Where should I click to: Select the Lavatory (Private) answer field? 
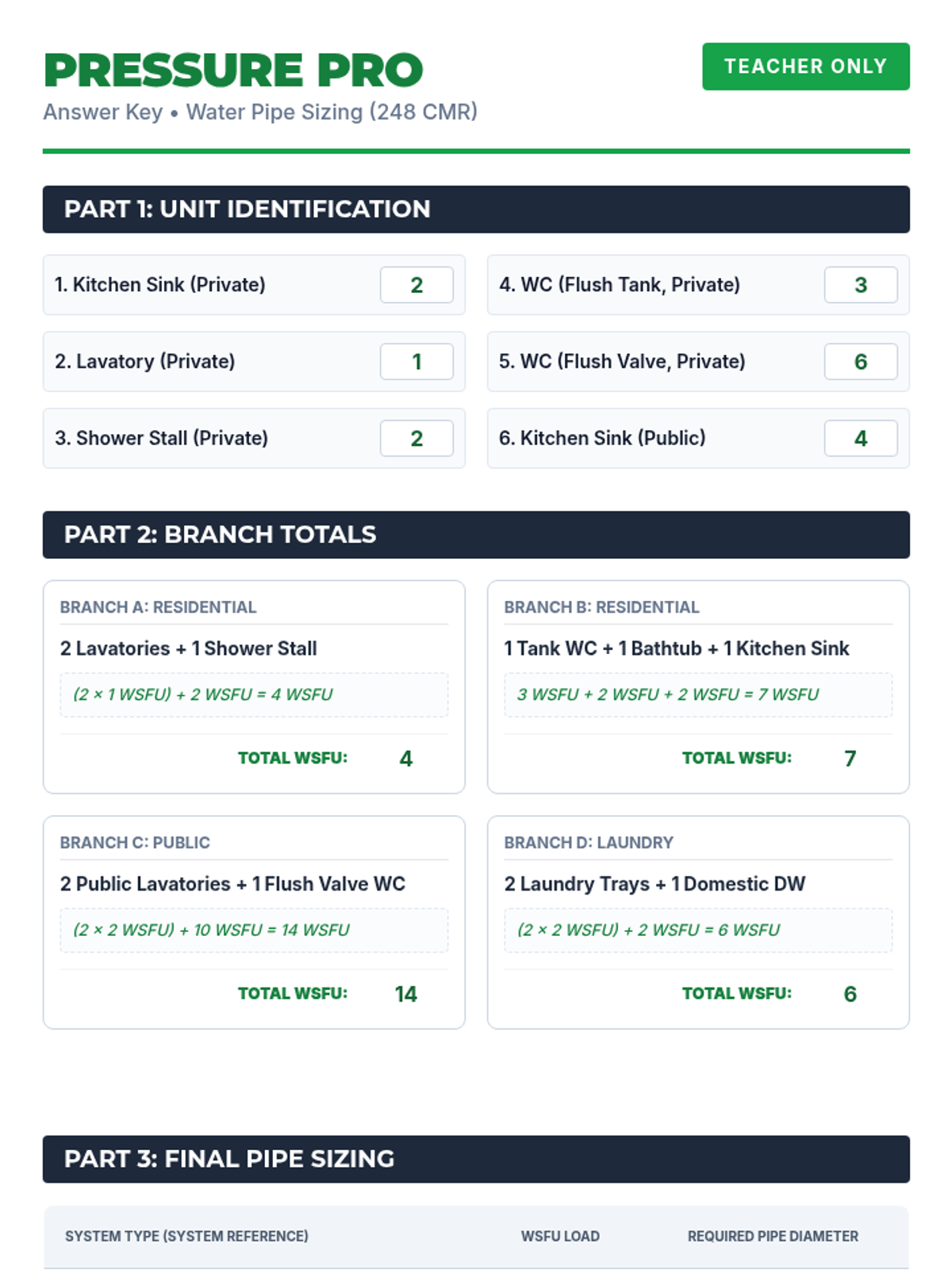[416, 362]
